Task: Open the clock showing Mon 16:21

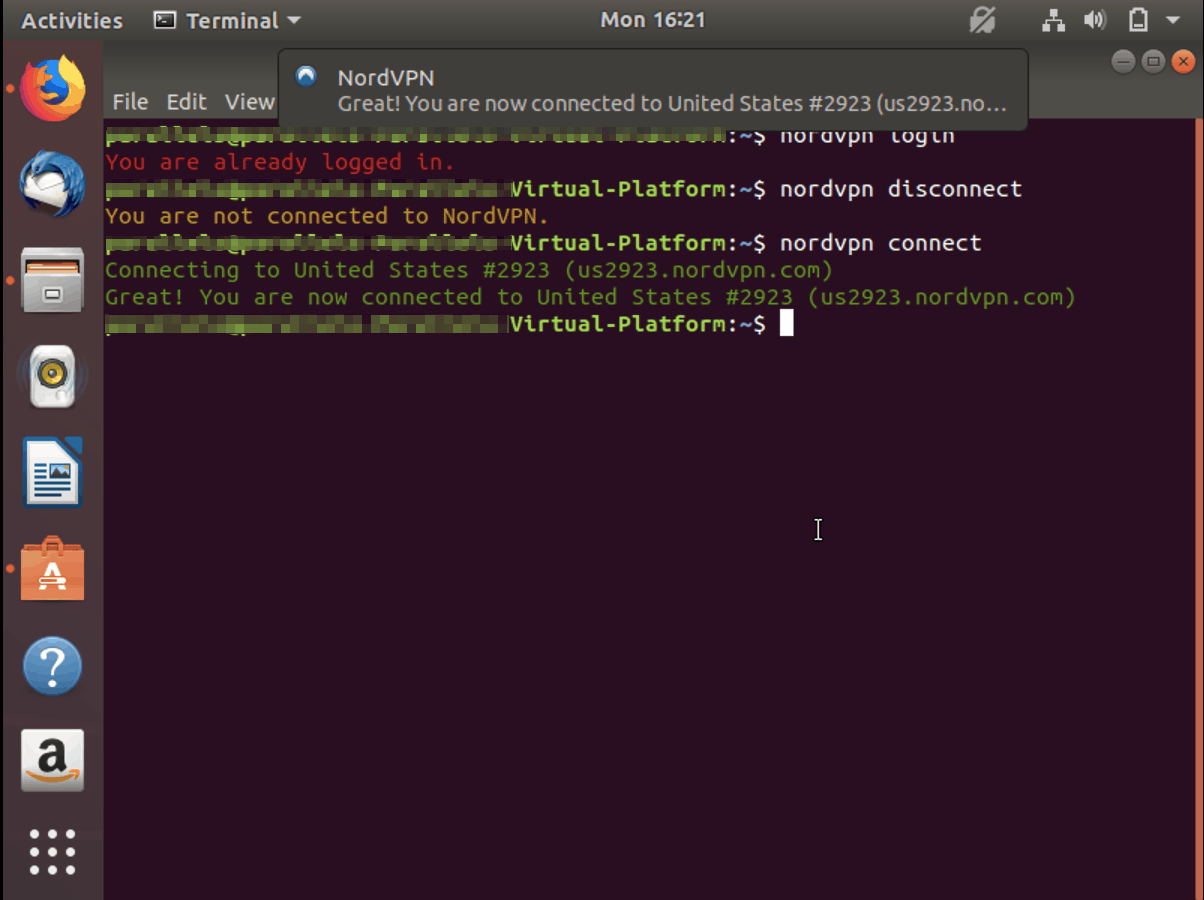Action: (652, 19)
